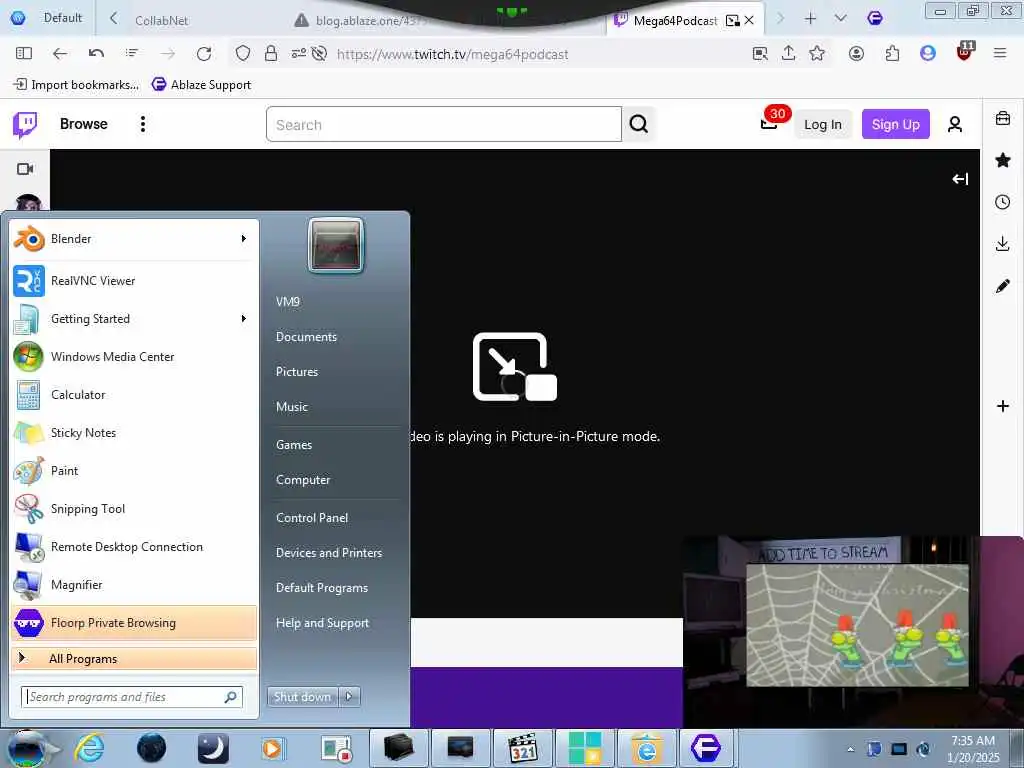Collapse Twitch chat with arrow icon
The image size is (1024, 768).
[959, 179]
